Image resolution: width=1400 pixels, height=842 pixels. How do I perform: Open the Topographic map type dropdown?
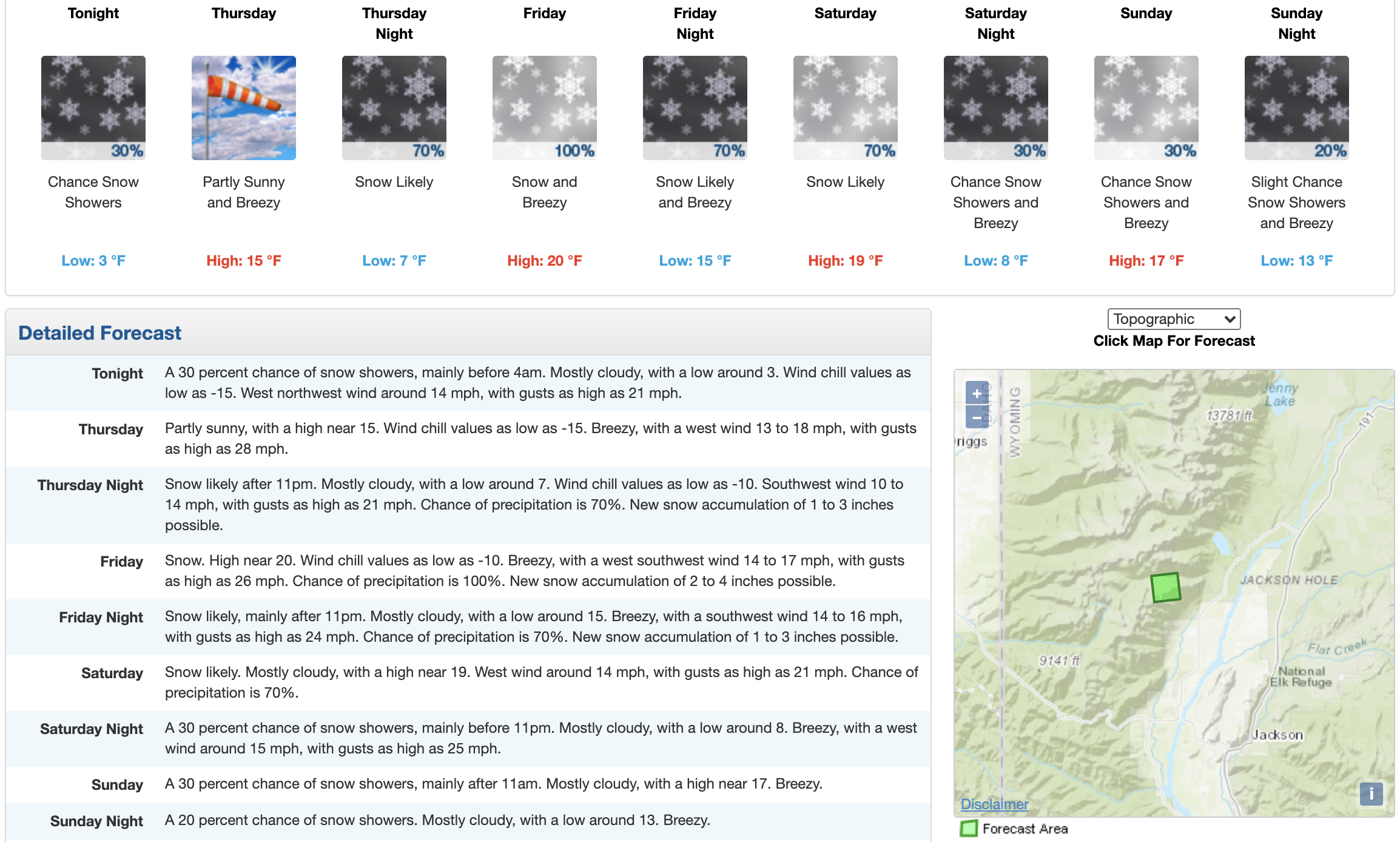click(x=1174, y=319)
